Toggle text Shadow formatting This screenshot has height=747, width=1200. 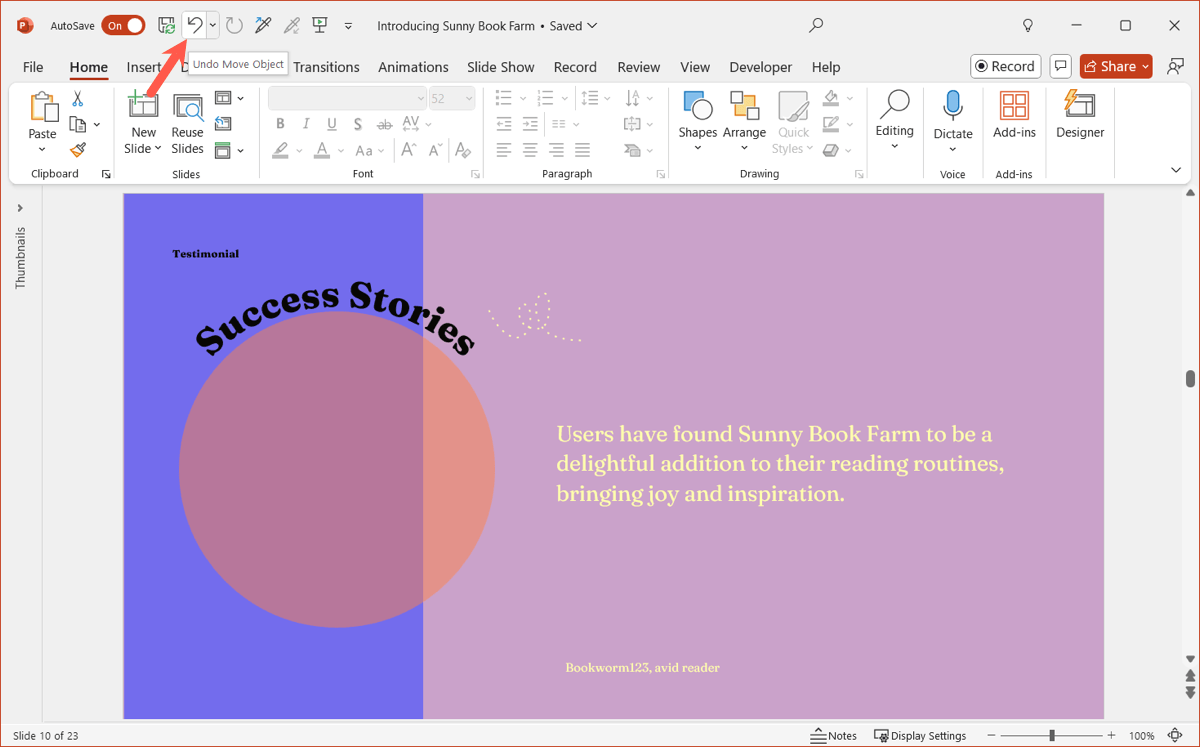point(358,124)
